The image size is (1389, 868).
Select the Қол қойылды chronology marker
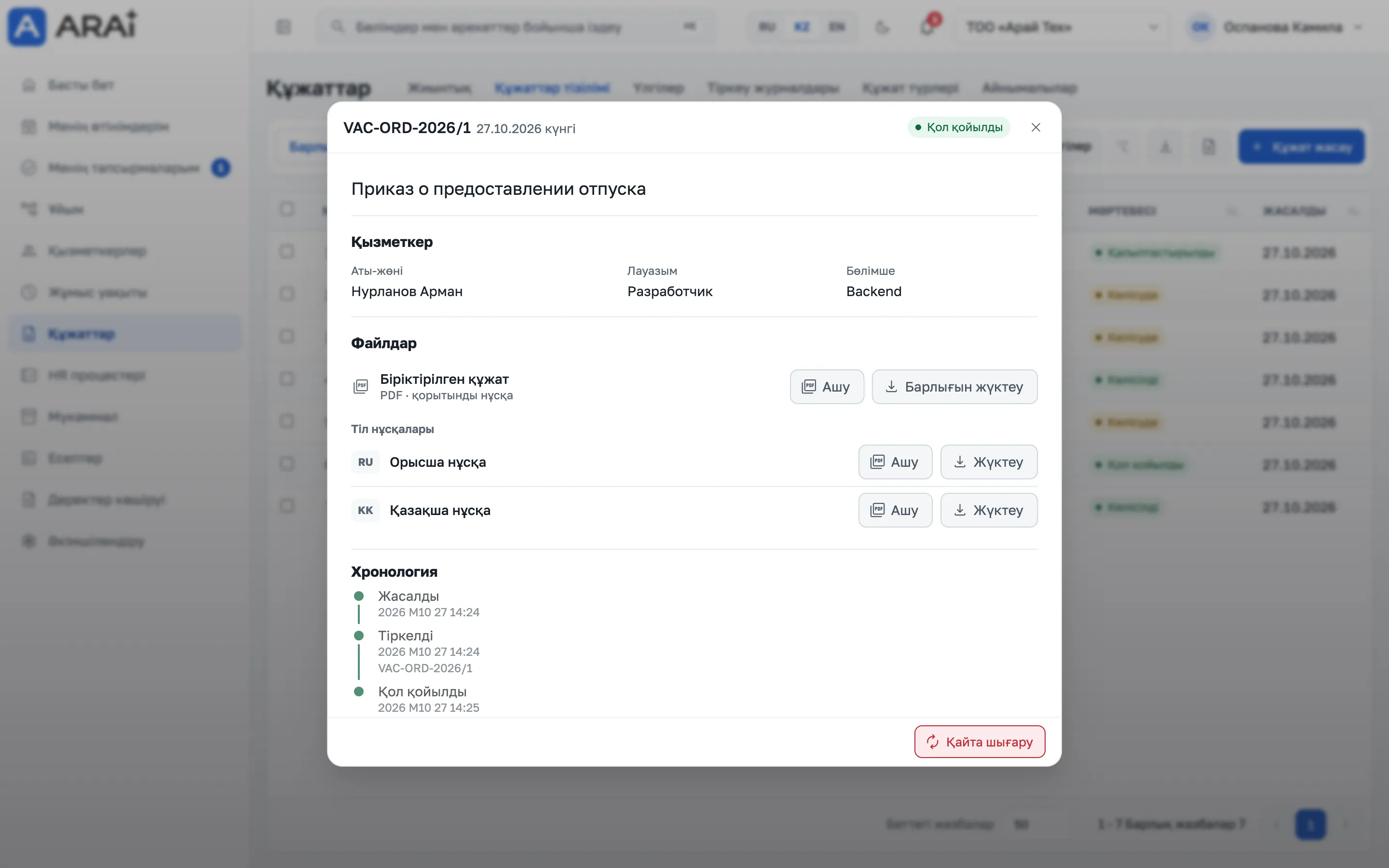pyautogui.click(x=359, y=691)
